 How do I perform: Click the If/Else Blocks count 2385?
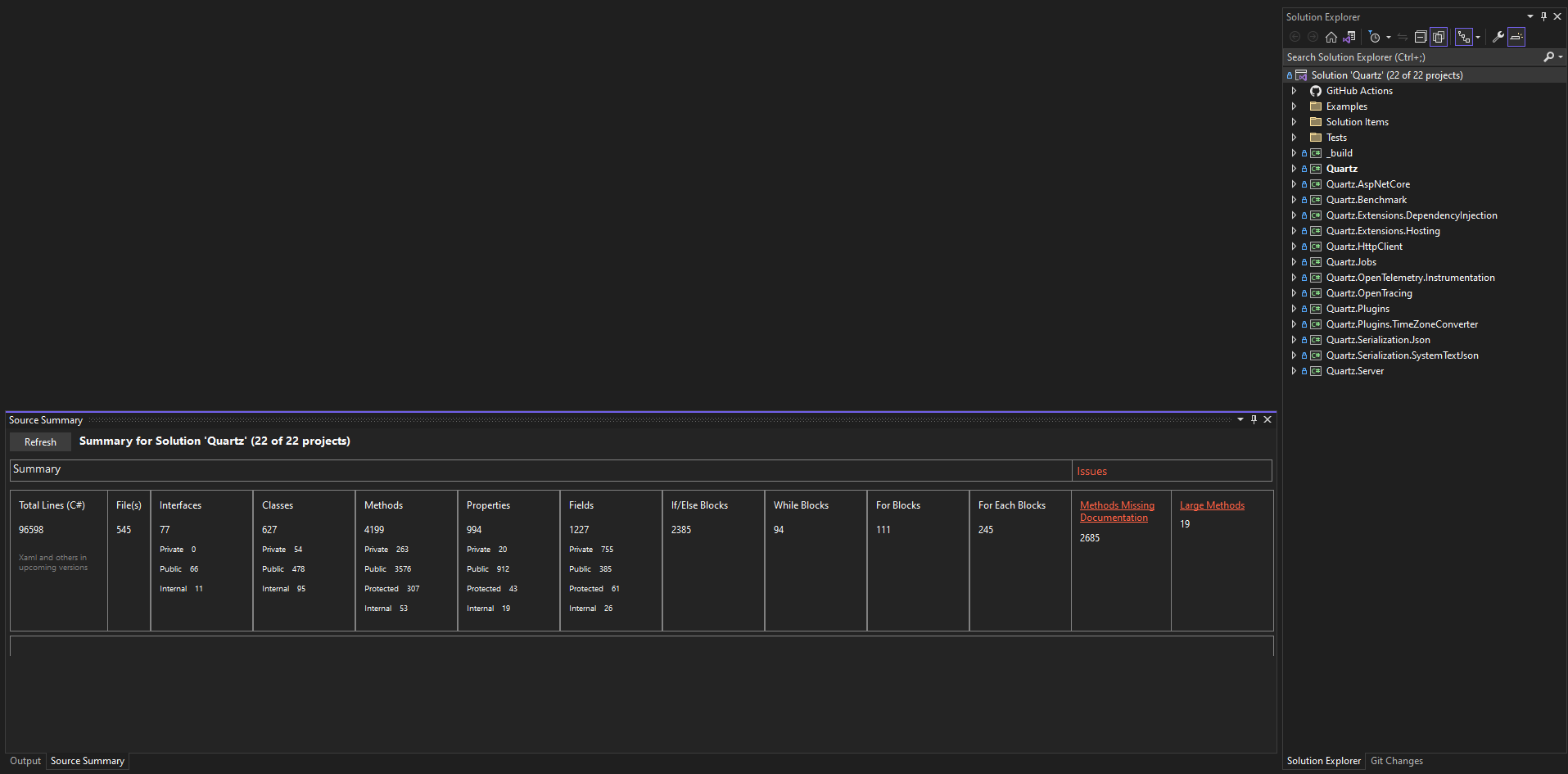pos(681,530)
